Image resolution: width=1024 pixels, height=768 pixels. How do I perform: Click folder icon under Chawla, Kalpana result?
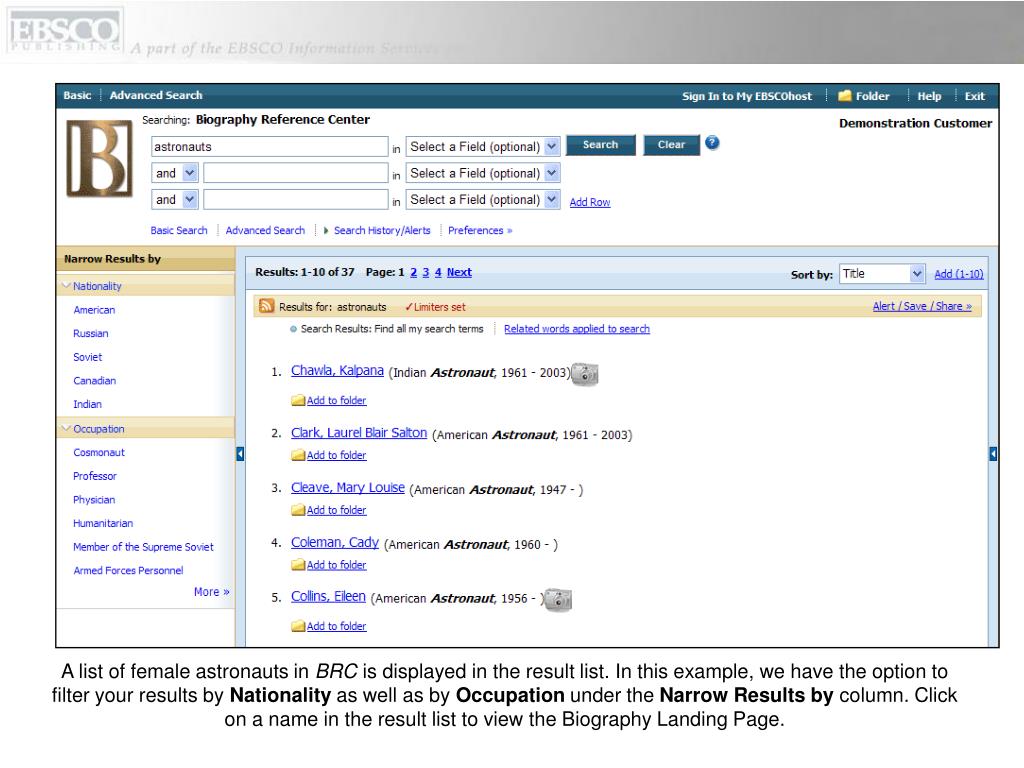click(x=298, y=400)
